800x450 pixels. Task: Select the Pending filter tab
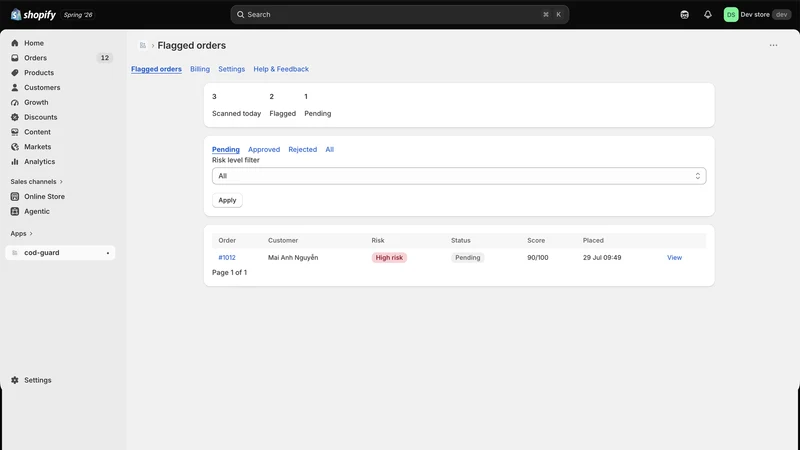[x=226, y=149]
